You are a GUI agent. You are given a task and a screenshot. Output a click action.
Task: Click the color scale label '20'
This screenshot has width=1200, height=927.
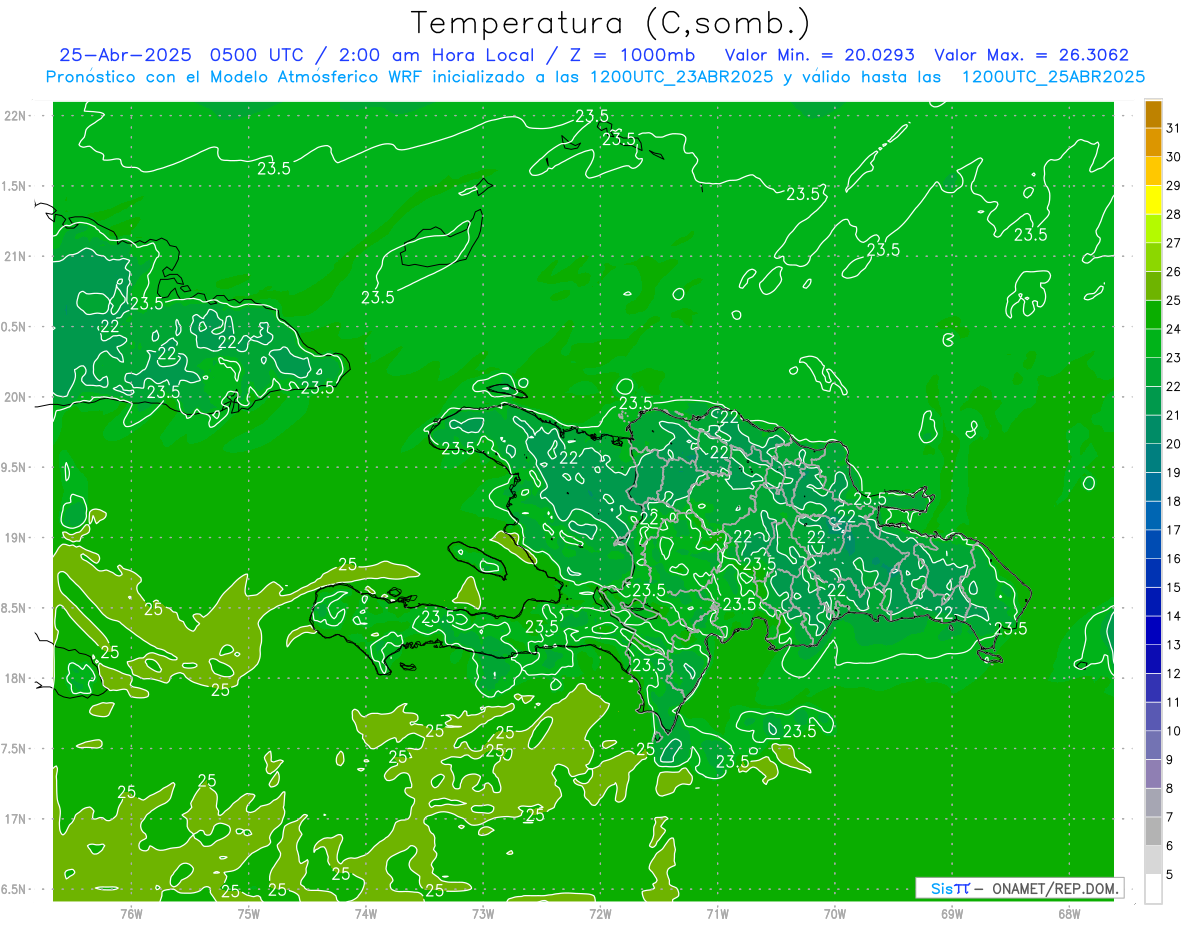(x=1173, y=444)
